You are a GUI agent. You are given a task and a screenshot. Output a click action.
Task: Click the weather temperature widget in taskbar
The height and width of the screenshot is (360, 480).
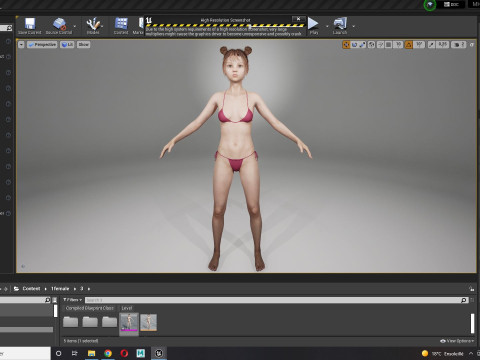coord(442,354)
